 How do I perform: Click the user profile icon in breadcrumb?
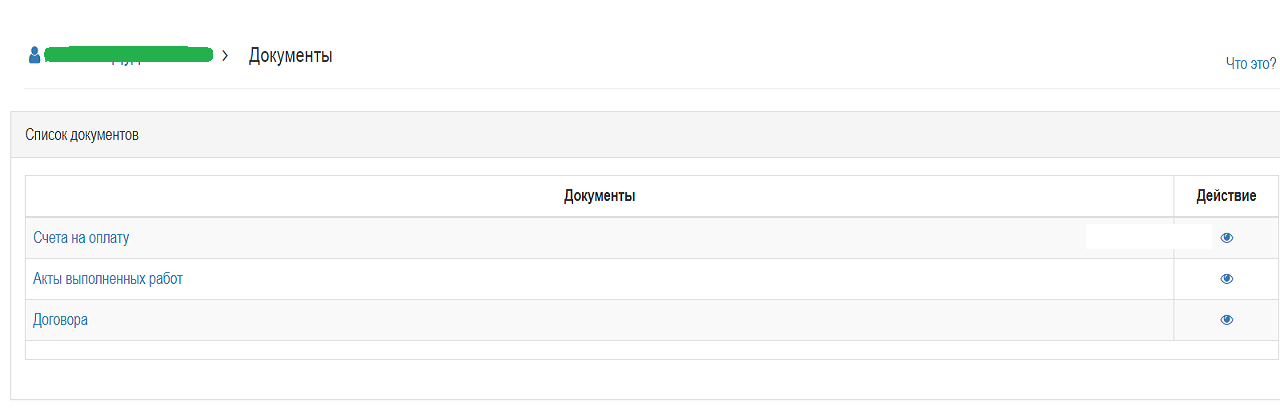tap(35, 54)
